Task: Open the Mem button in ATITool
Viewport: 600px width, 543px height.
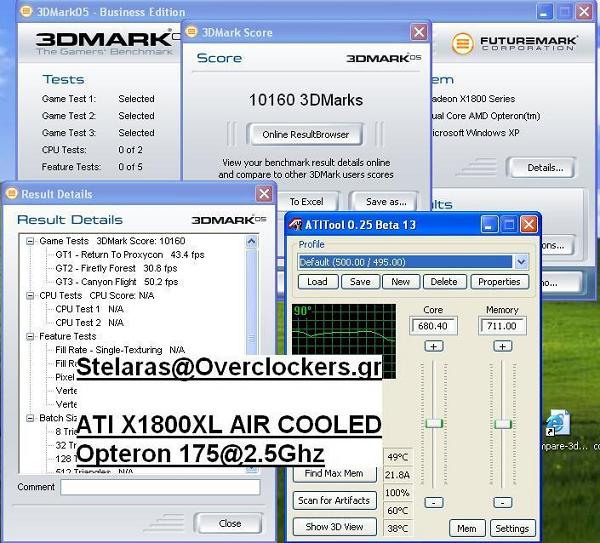Action: [x=467, y=528]
